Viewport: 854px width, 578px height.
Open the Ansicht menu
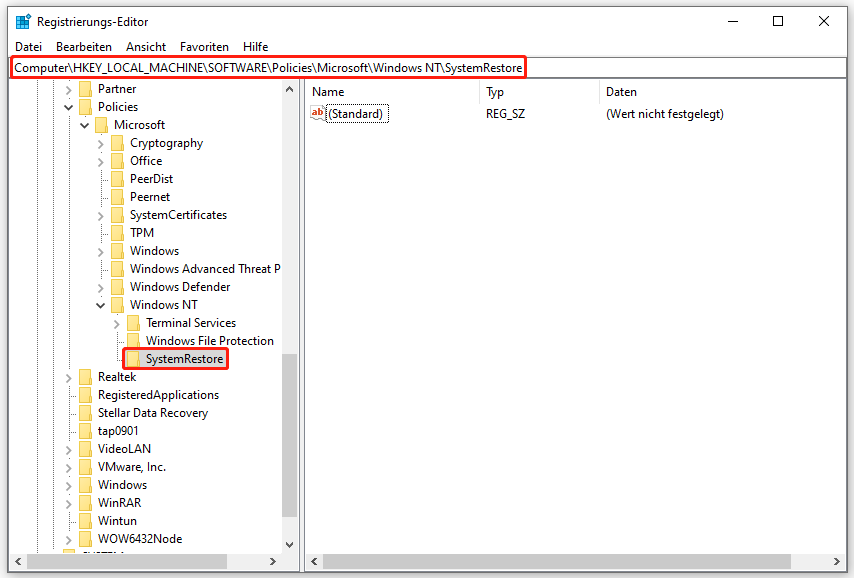point(146,47)
